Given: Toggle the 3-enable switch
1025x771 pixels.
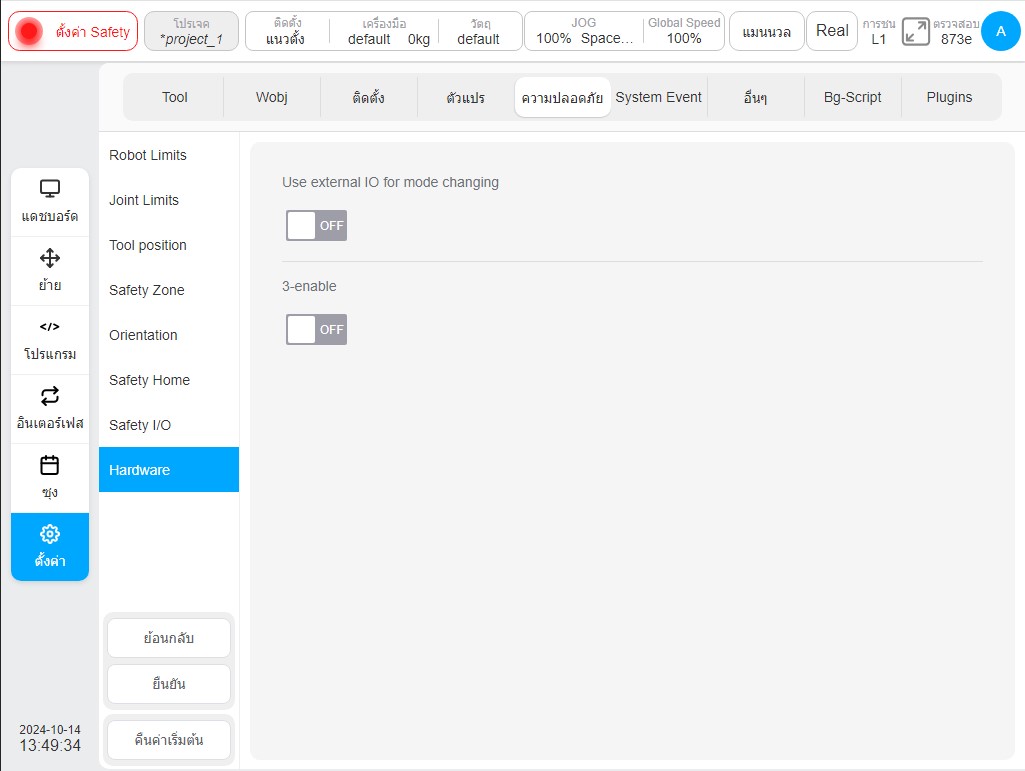Looking at the screenshot, I should click(x=316, y=330).
